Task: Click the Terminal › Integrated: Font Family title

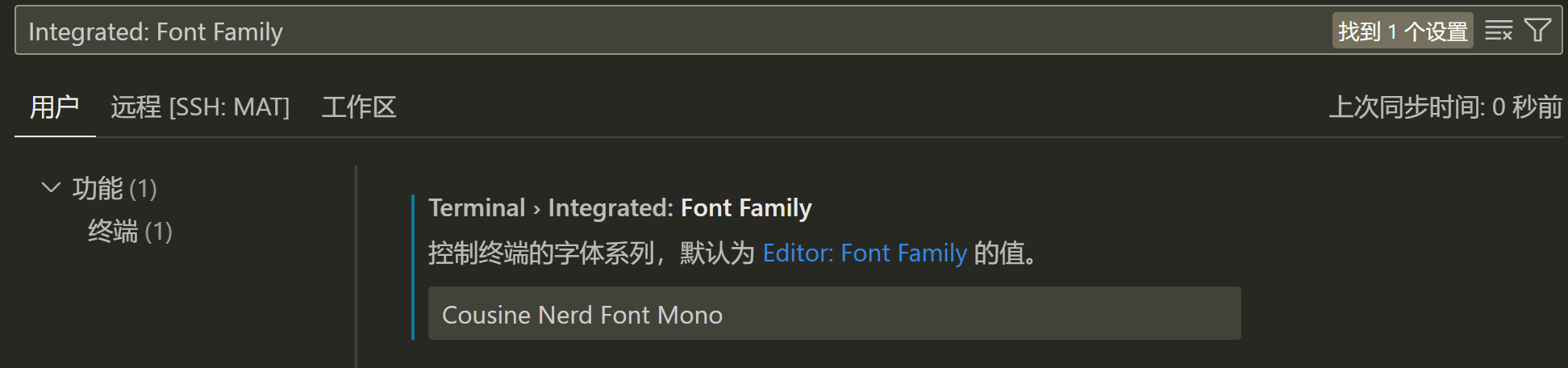Action: coord(619,208)
